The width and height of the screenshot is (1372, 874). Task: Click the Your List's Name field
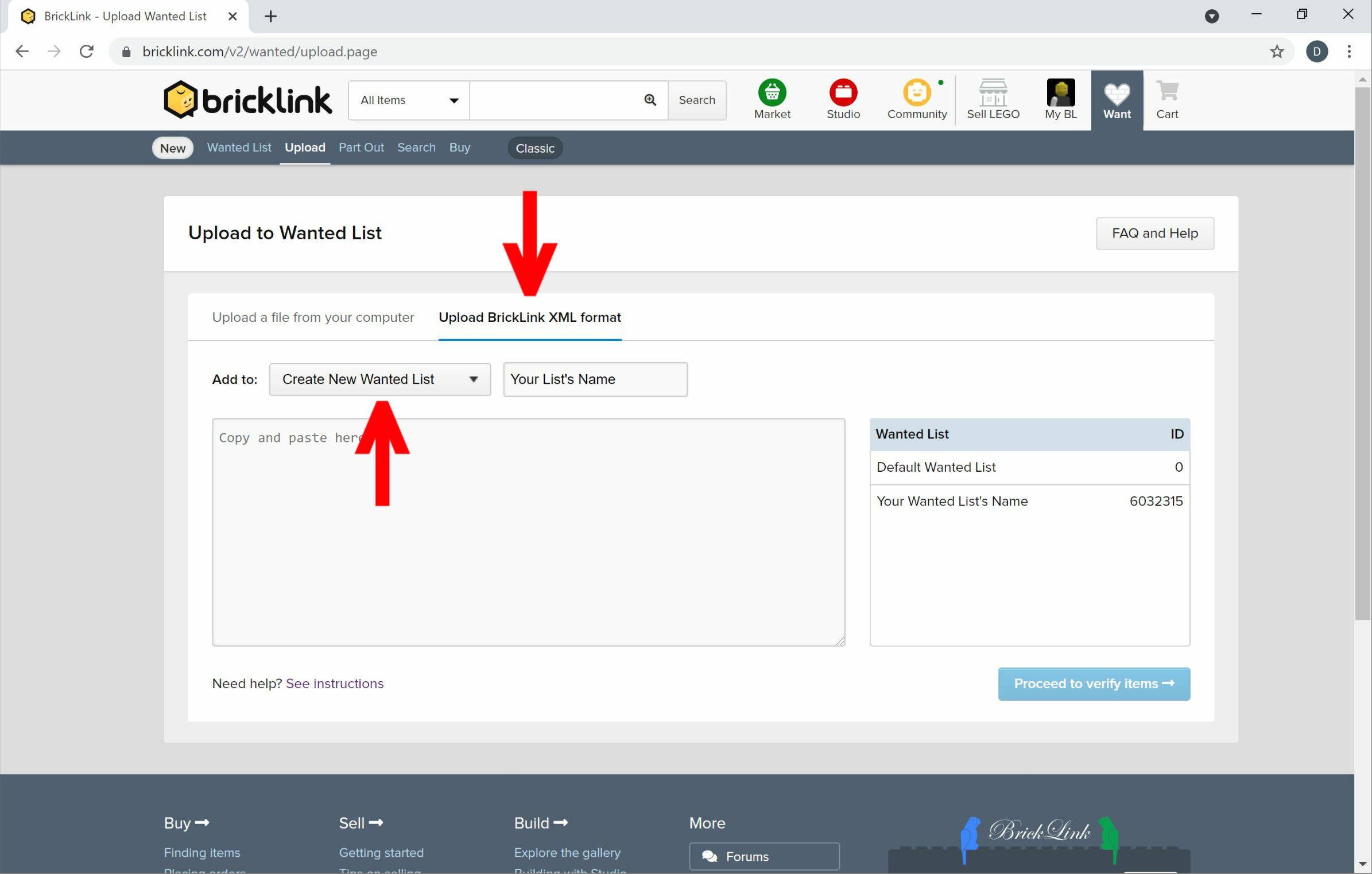tap(595, 379)
